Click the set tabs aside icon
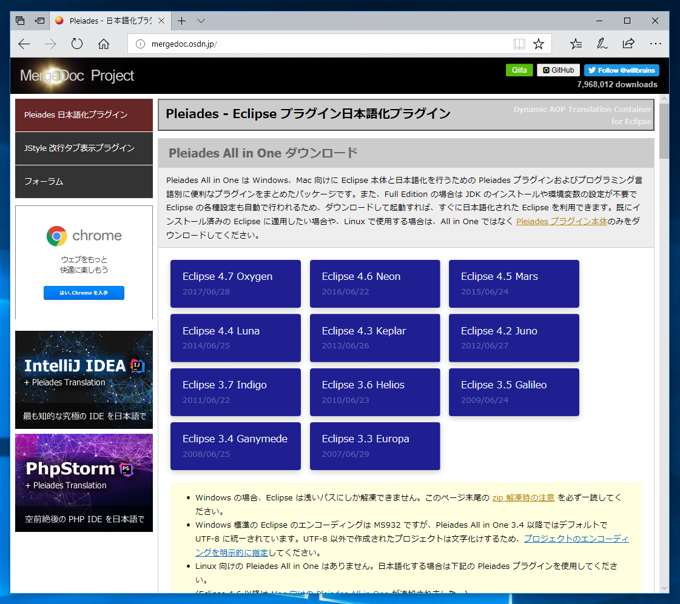 tap(39, 20)
